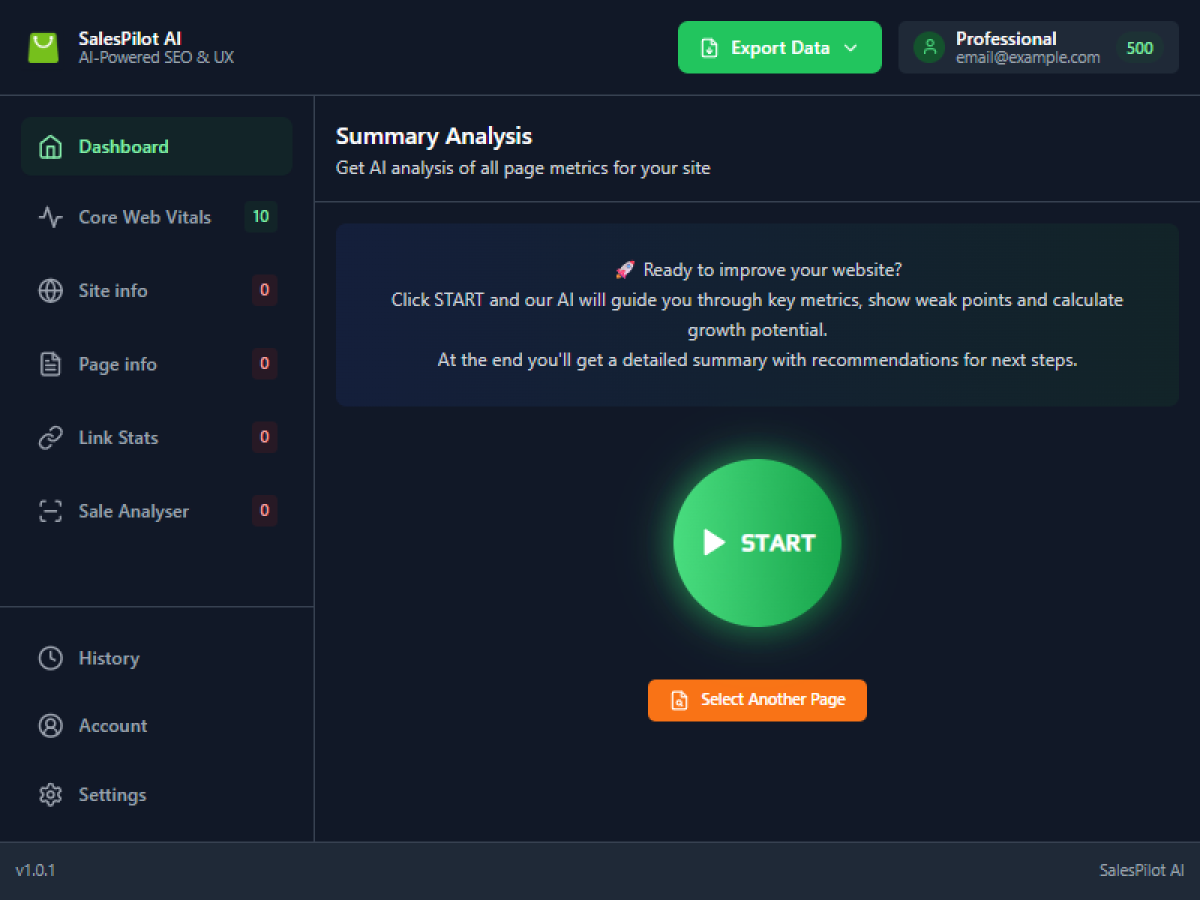Click the Select Another Page button
This screenshot has height=900, width=1200.
coord(757,700)
